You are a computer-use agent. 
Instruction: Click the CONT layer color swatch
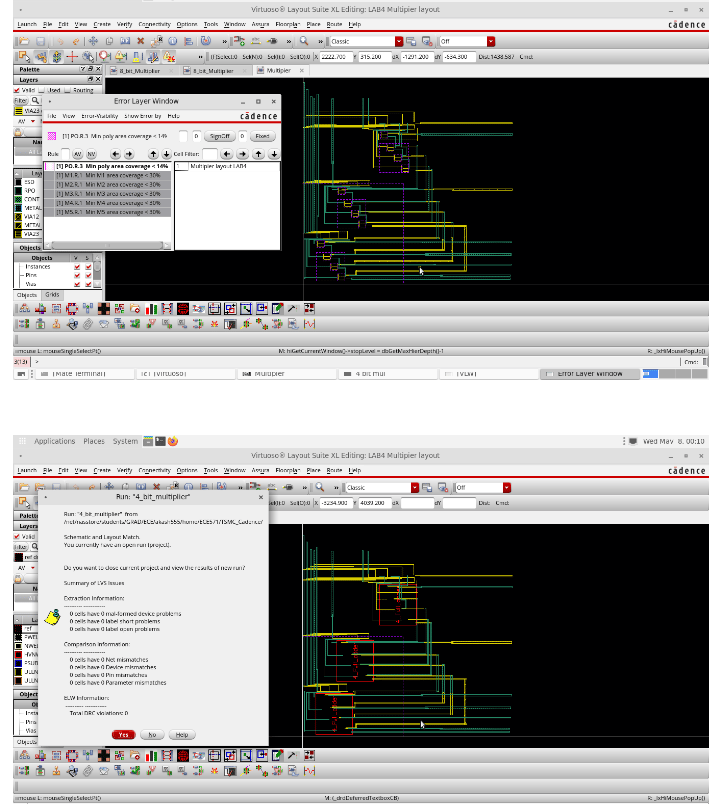point(18,199)
